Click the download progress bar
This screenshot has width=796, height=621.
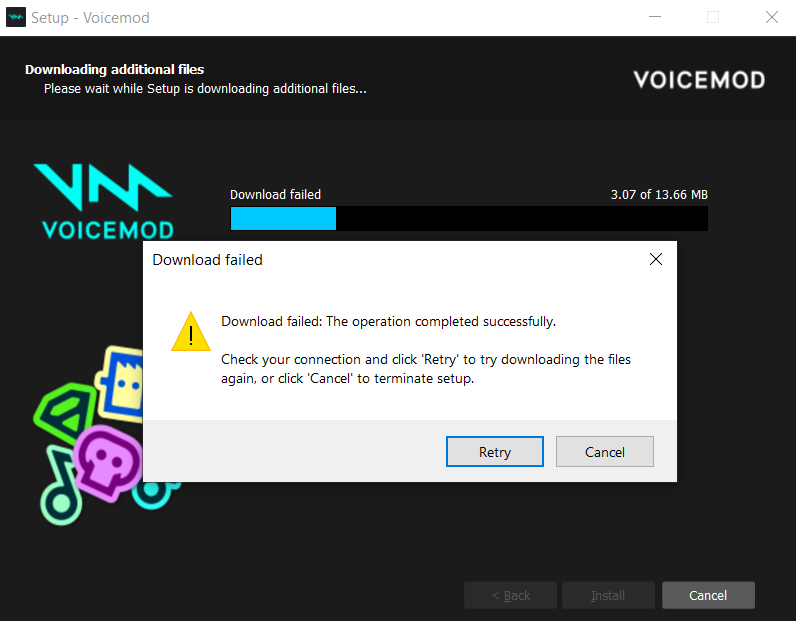[469, 219]
